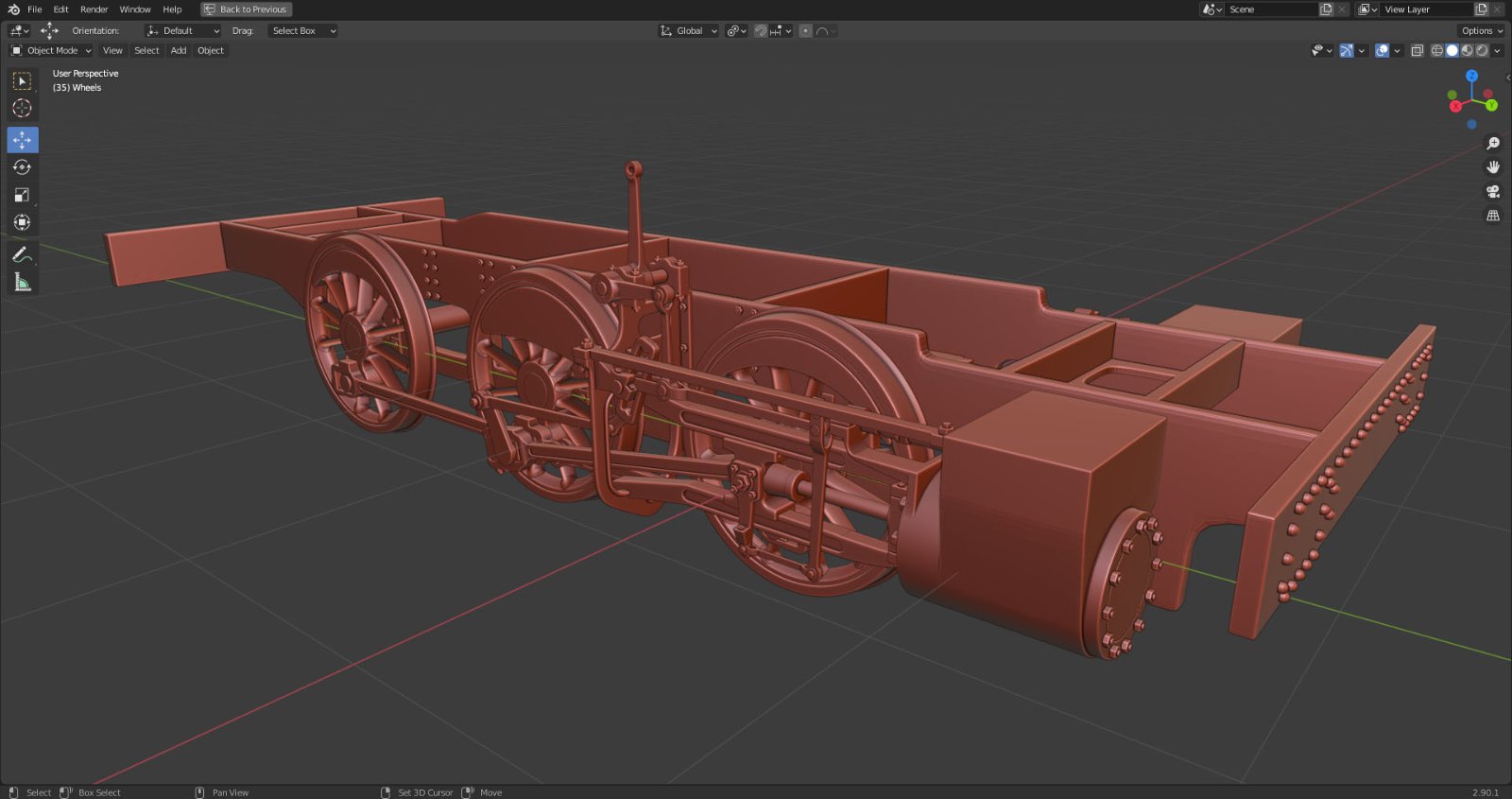Activate the Rotate tool
1512x799 pixels.
pos(22,167)
